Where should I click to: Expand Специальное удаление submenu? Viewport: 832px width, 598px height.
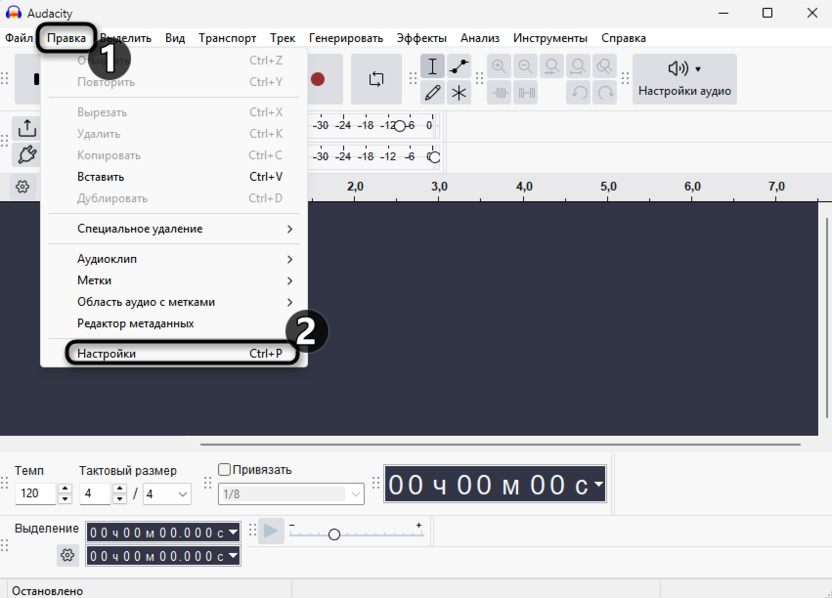185,229
